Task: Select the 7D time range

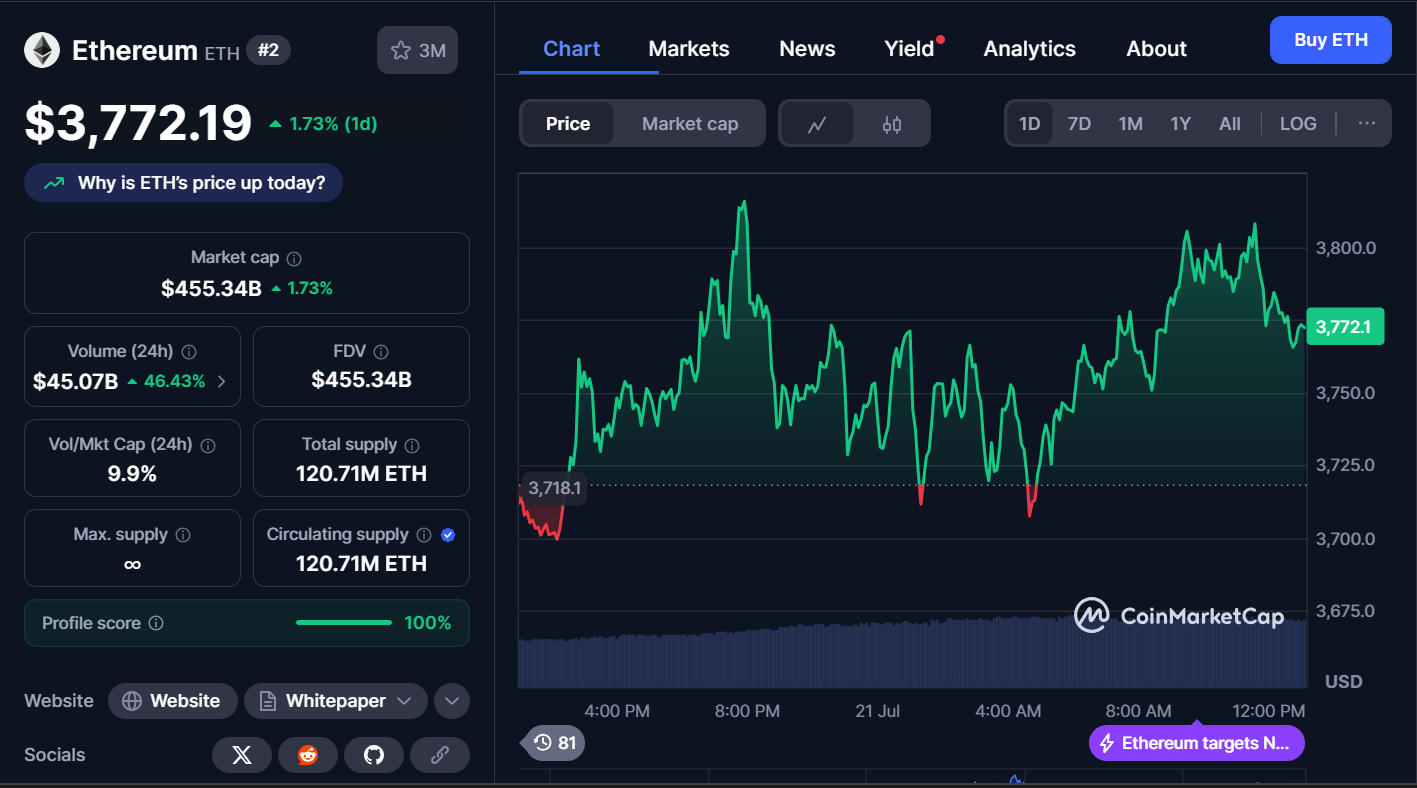Action: (x=1079, y=124)
